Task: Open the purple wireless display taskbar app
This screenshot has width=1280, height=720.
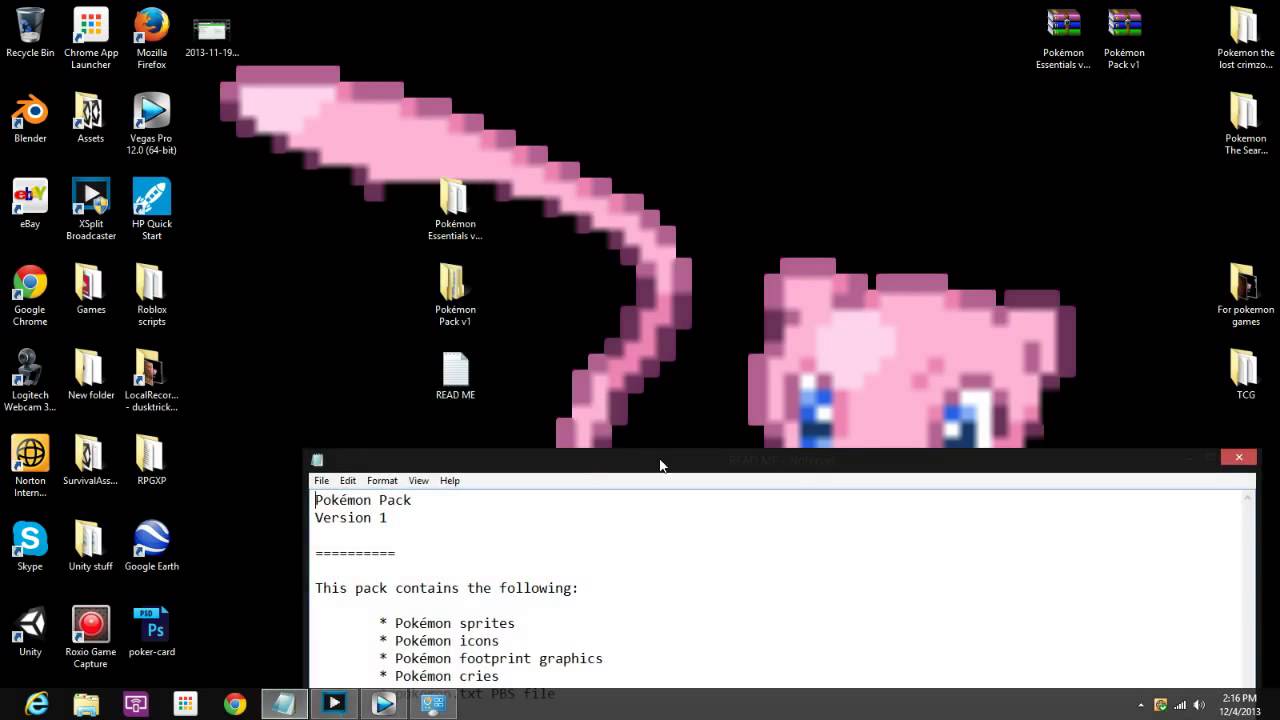Action: coord(136,704)
